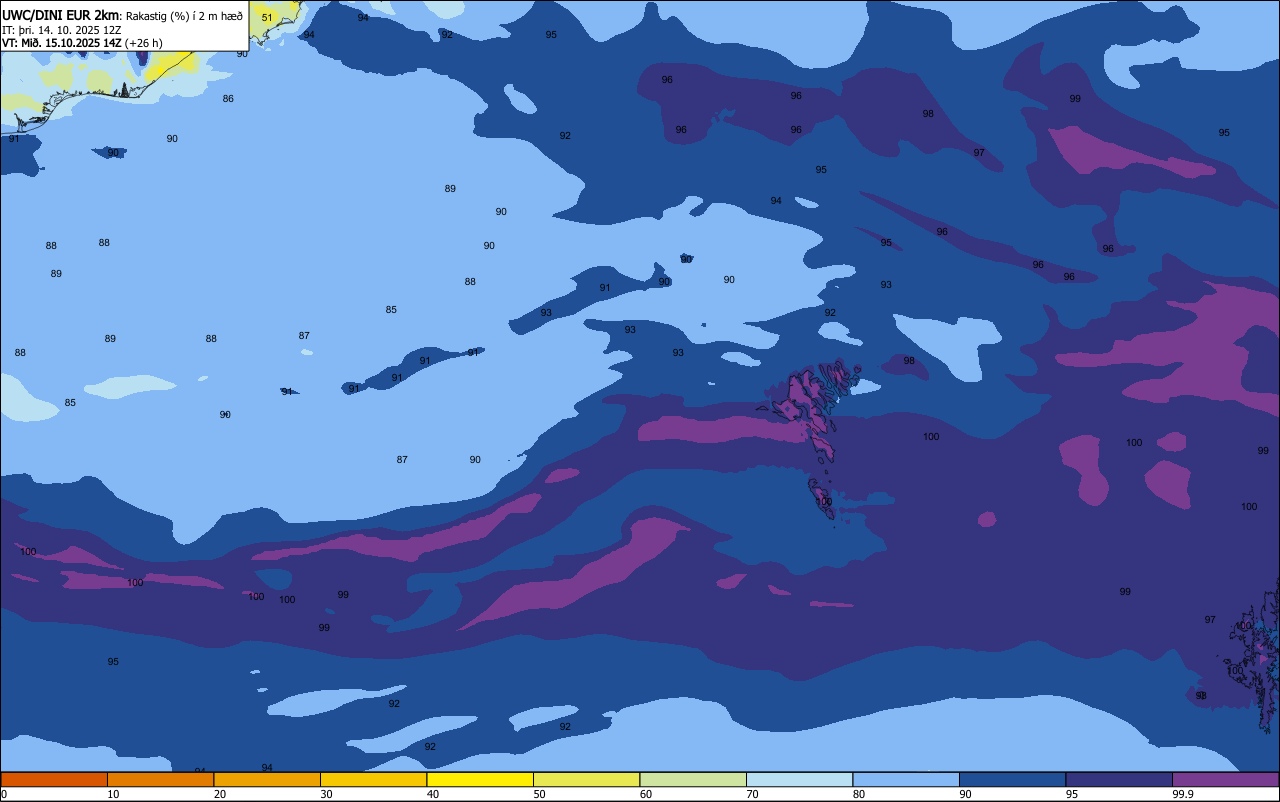Pick the purple above-99.9 legend swatch
Screen dimensions: 1280x802
pos(1225,779)
